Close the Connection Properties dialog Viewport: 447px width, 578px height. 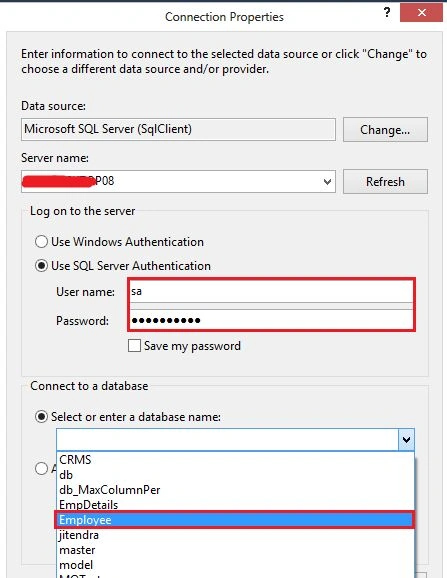coord(422,13)
